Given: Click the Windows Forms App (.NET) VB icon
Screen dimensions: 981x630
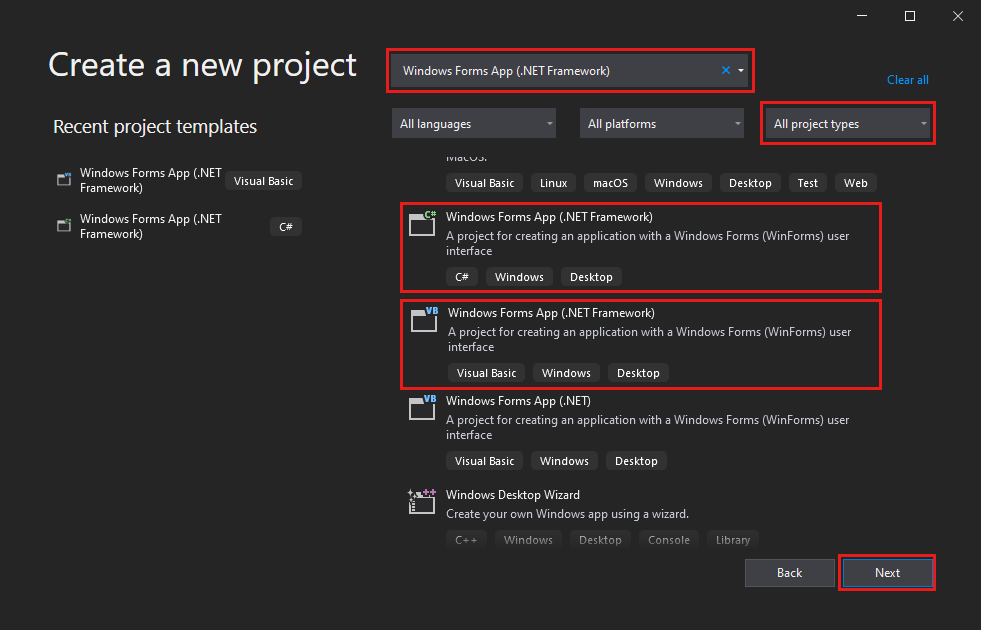Looking at the screenshot, I should coord(421,407).
